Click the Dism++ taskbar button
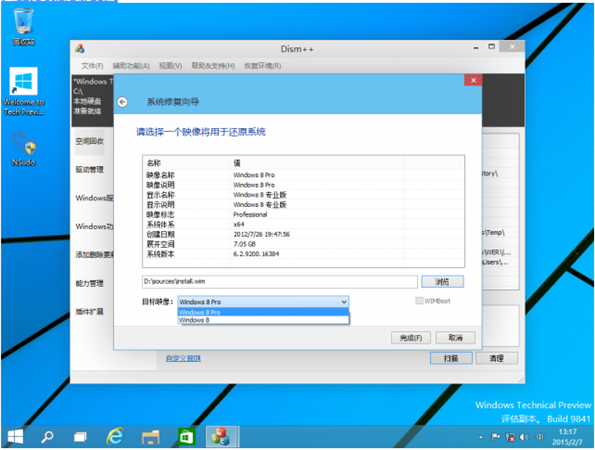Image resolution: width=595 pixels, height=450 pixels. (x=223, y=436)
